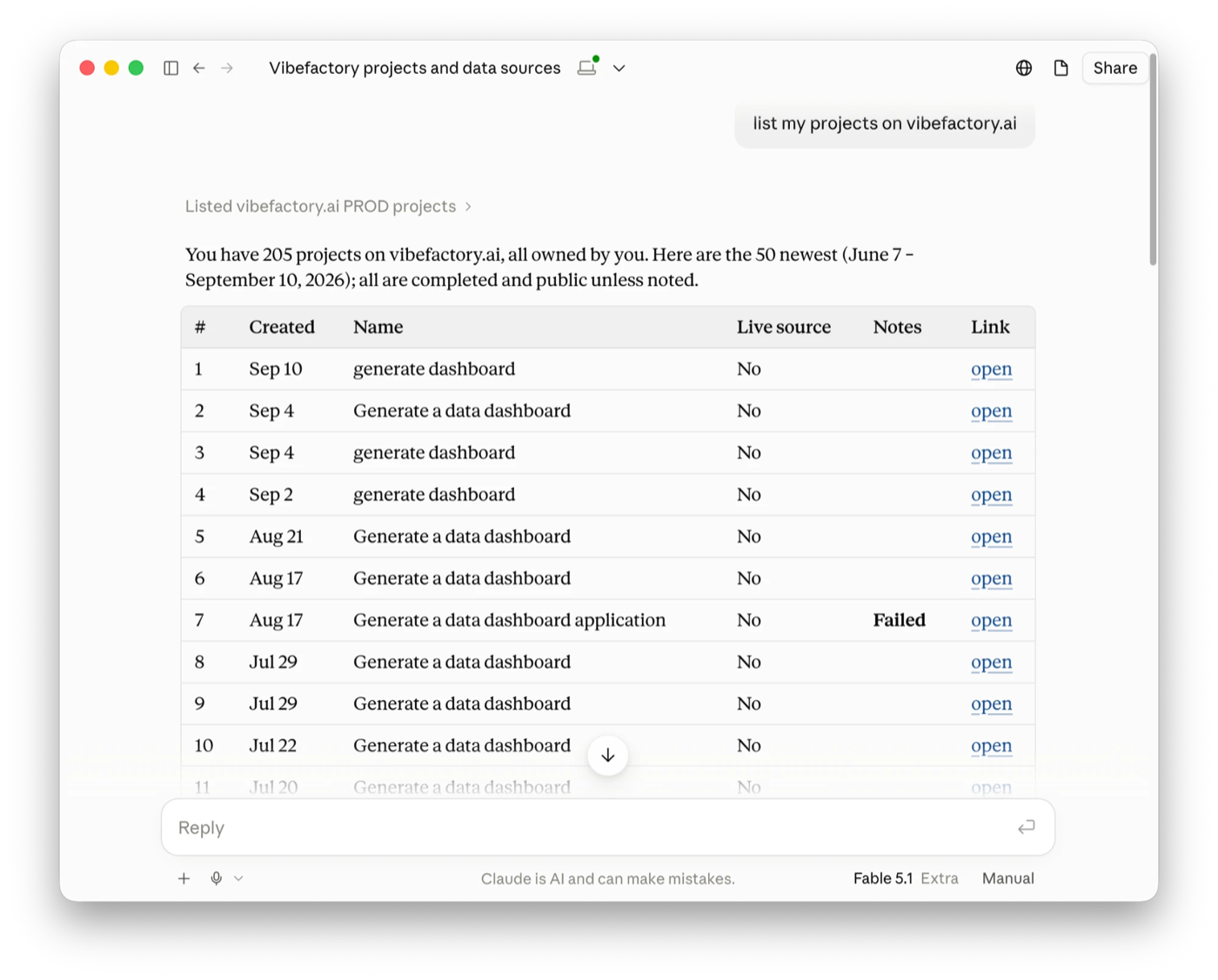Open link for row 2 Sep 4
Viewport: 1218px width, 980px height.
point(991,410)
